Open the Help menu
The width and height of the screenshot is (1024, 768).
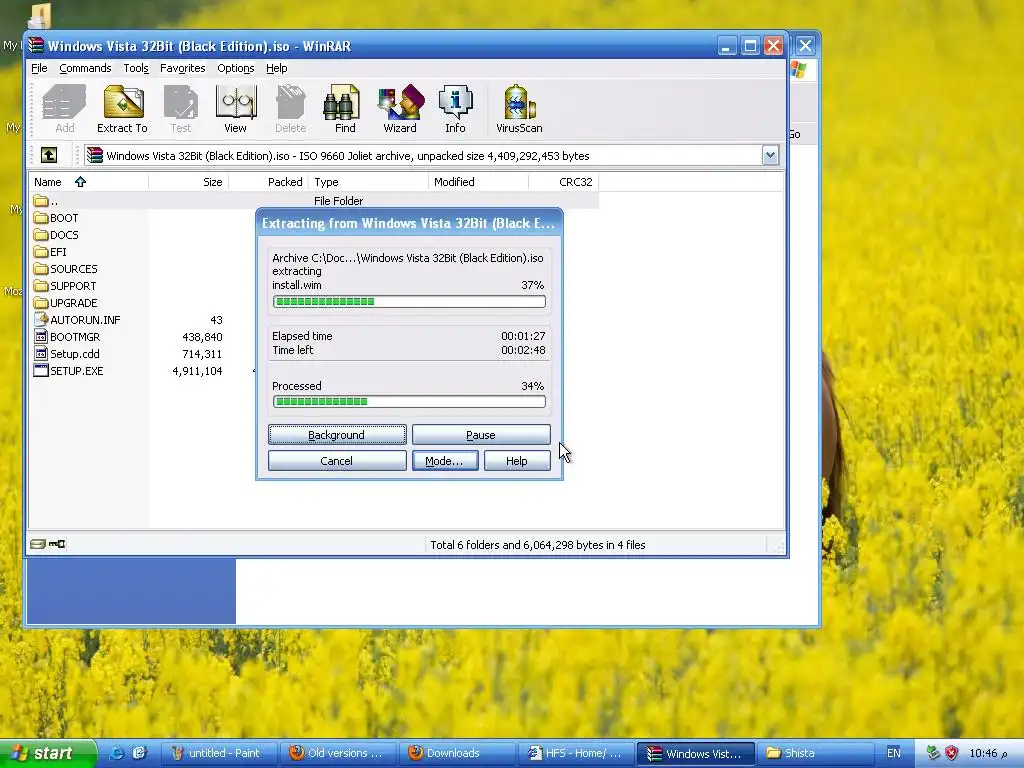(x=276, y=68)
